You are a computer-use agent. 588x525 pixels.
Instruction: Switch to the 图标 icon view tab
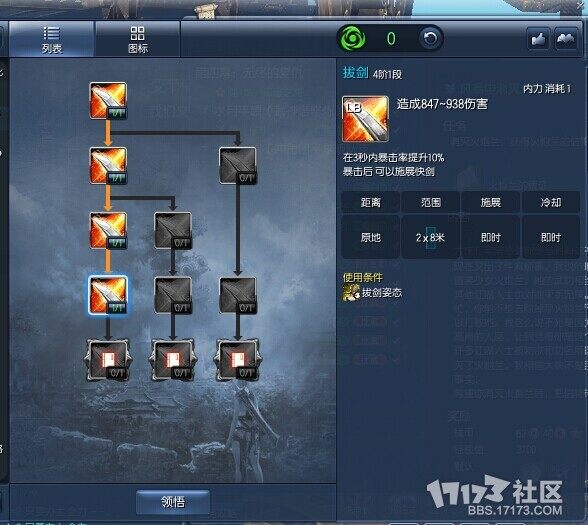(138, 39)
